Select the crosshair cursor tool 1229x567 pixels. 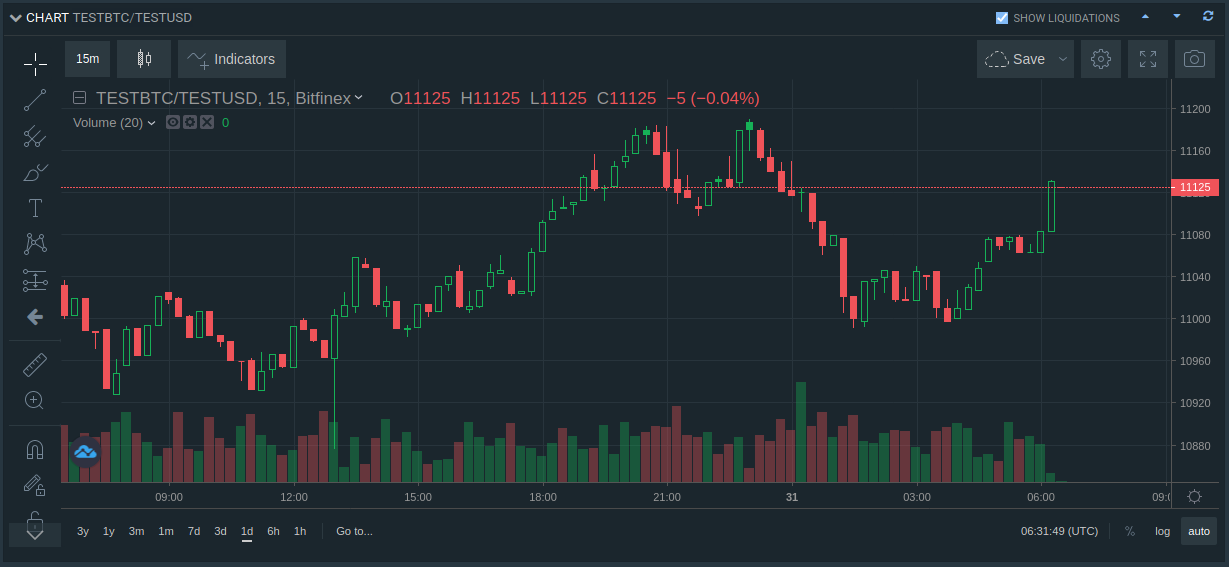click(x=35, y=65)
